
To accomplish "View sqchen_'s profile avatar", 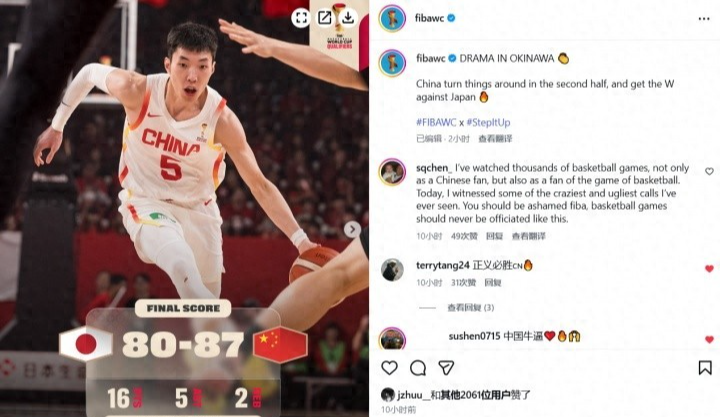I will (392, 172).
